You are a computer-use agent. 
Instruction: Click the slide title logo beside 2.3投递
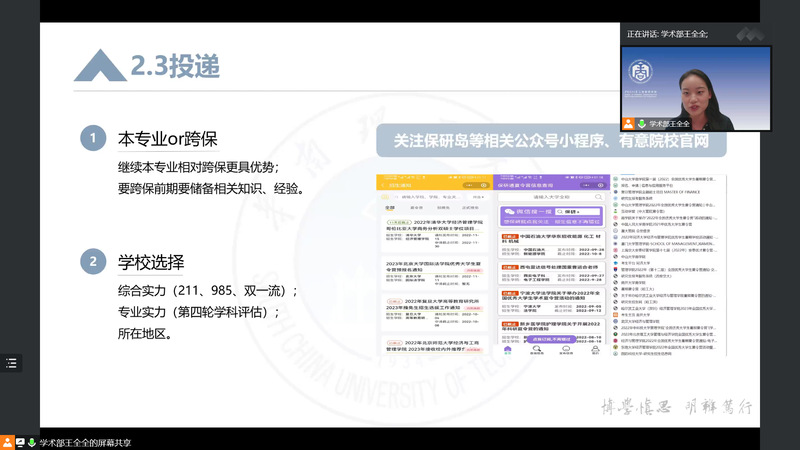point(99,66)
